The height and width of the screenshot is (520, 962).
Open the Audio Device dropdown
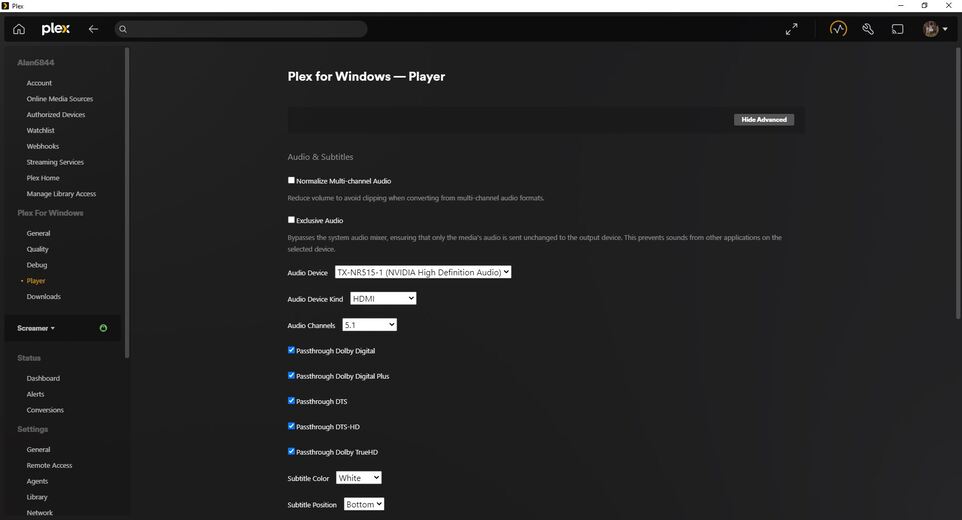(423, 272)
